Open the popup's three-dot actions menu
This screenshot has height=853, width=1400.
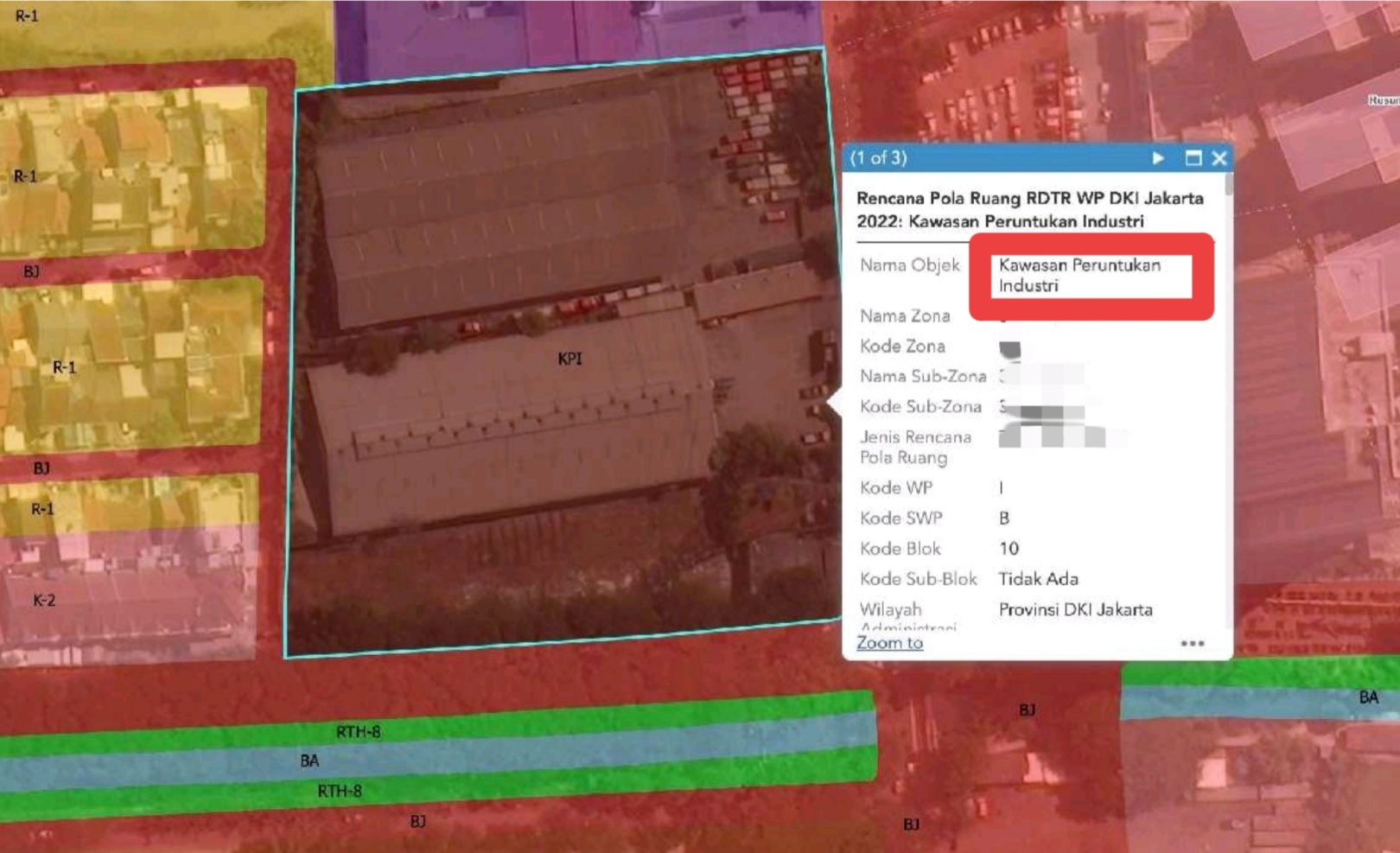[x=1192, y=643]
